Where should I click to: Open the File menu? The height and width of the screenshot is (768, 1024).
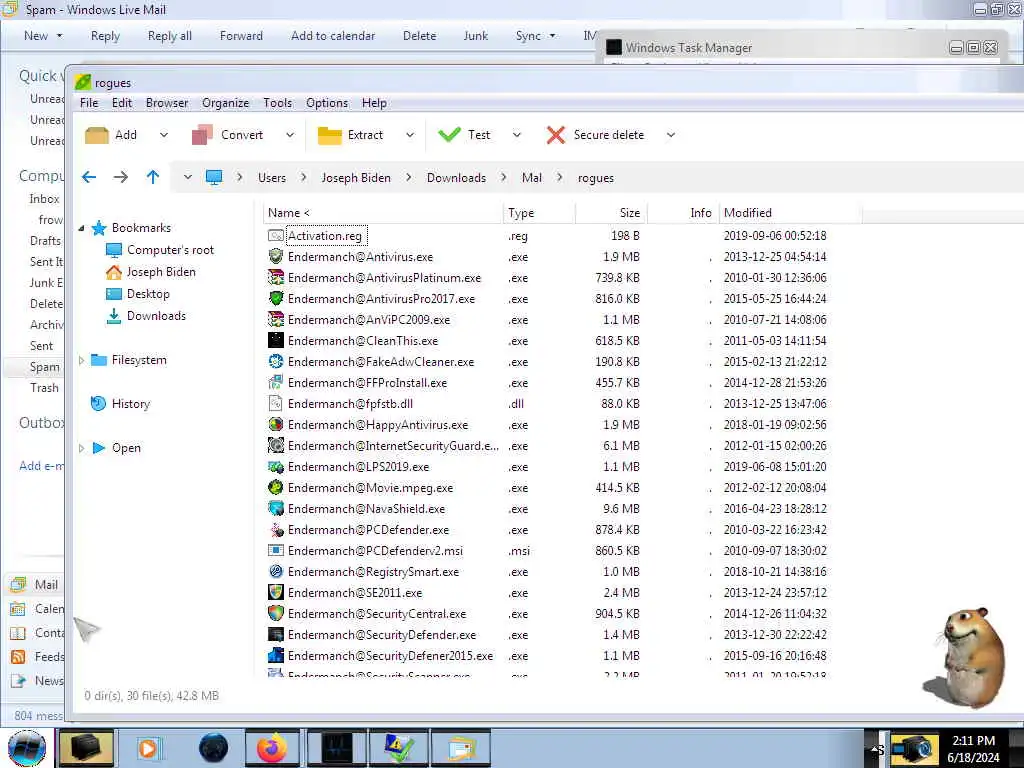click(89, 103)
